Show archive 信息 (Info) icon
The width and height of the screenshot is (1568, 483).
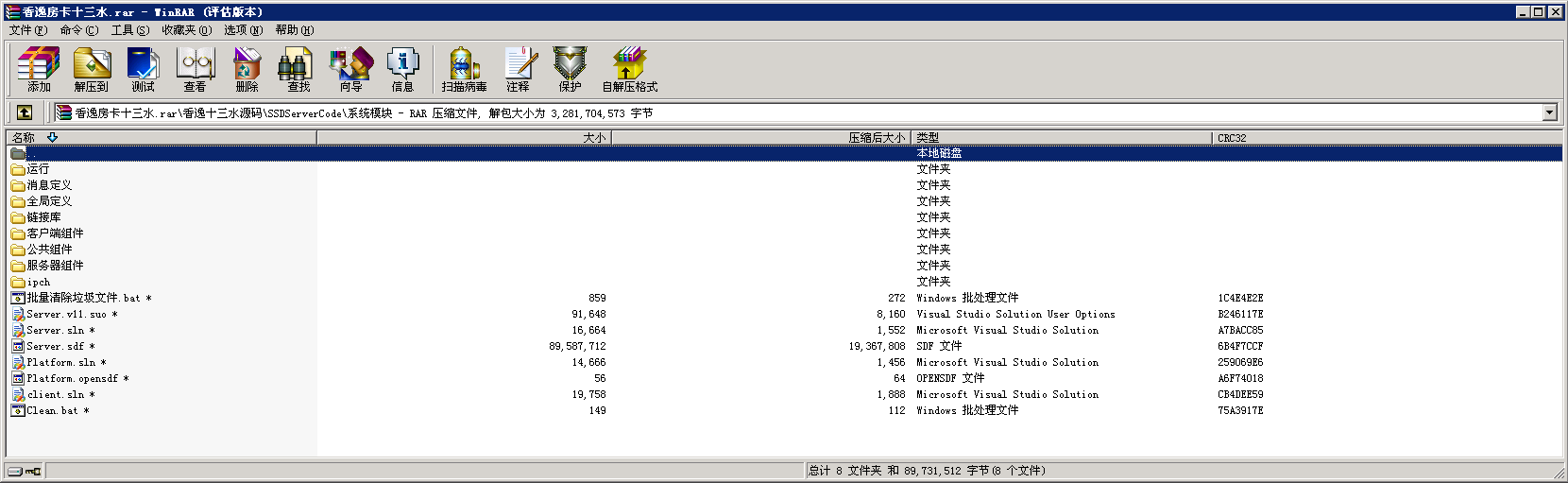(402, 70)
